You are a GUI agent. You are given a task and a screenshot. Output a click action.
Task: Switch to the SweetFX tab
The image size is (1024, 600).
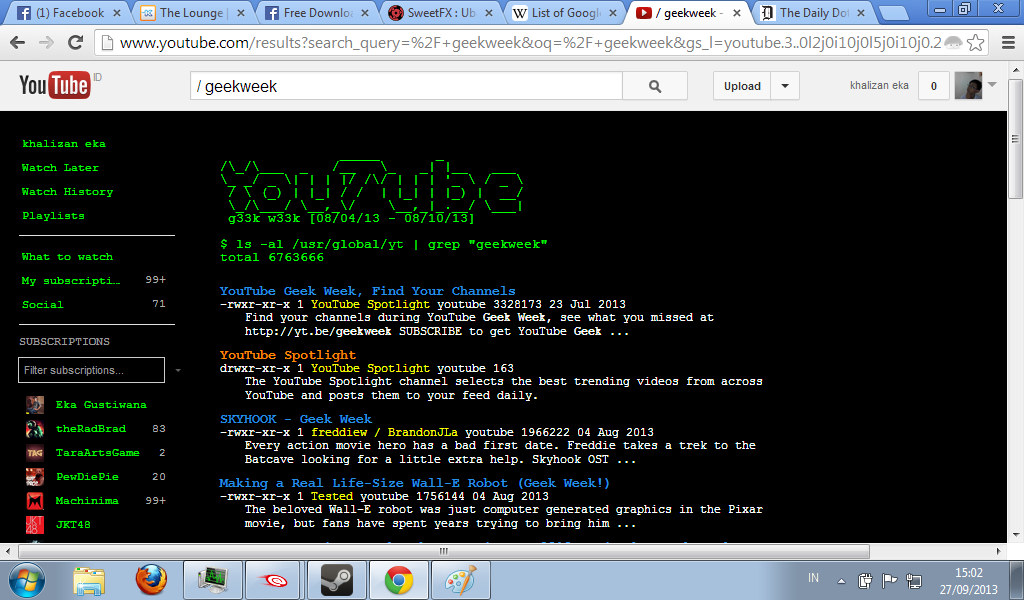tap(440, 12)
